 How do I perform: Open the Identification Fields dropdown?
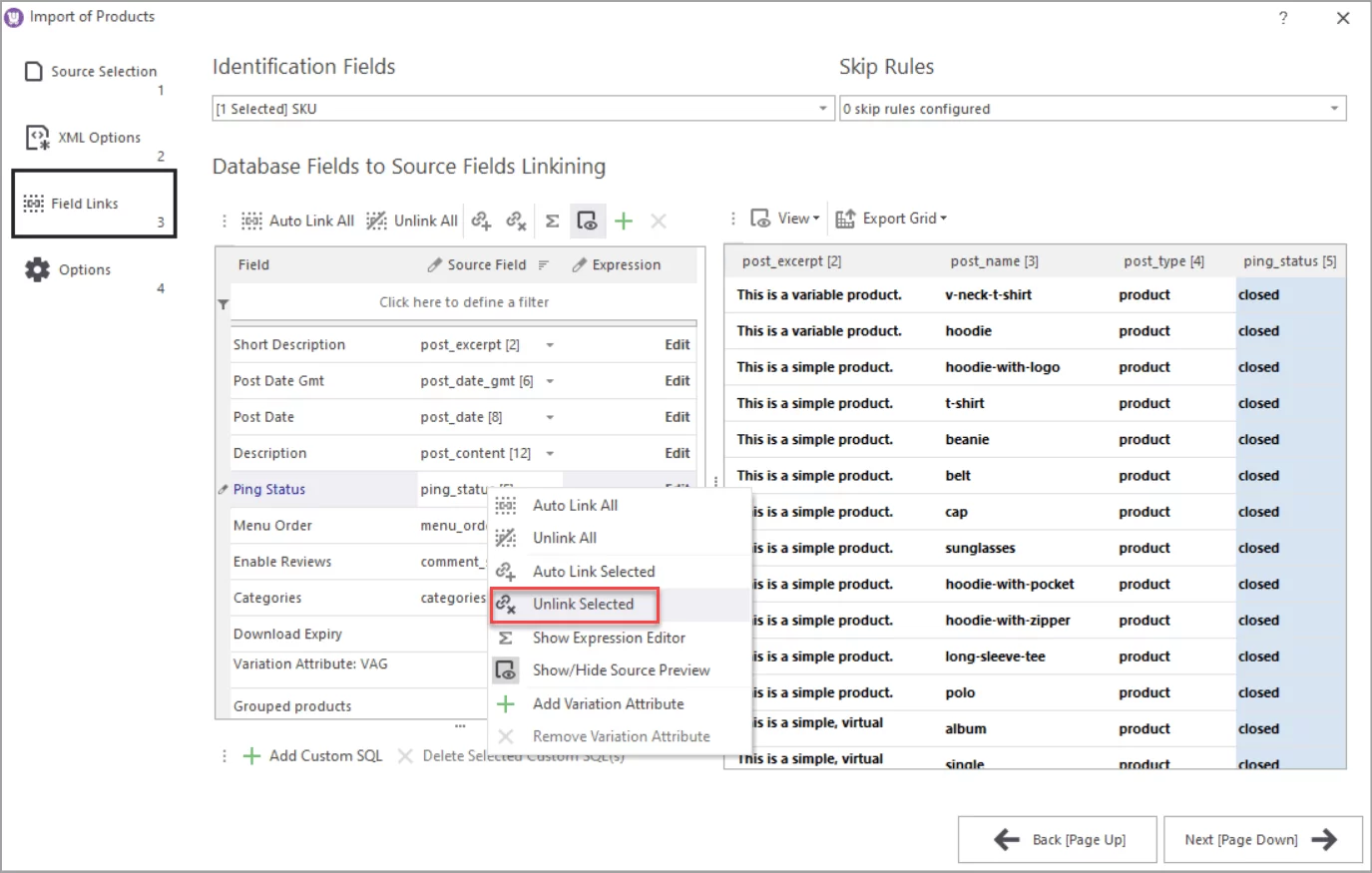[824, 108]
